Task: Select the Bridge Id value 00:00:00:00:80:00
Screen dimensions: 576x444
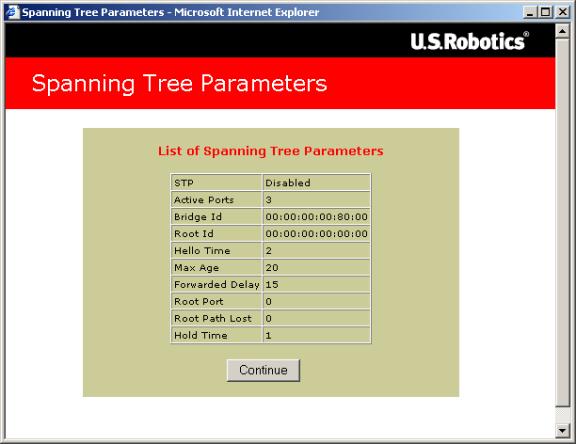Action: tap(317, 217)
